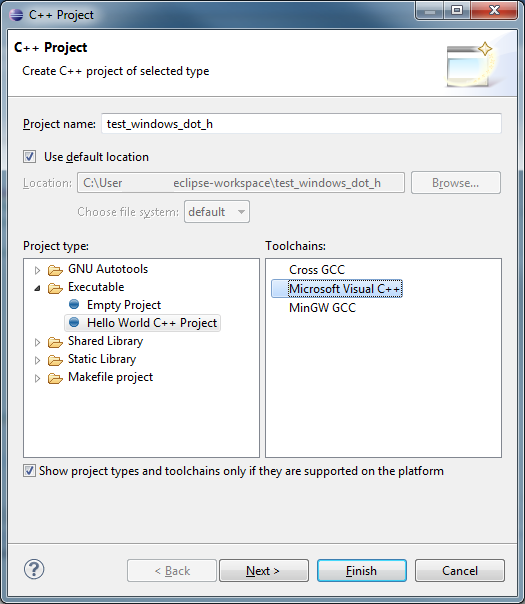
Task: Click the Project name input field
Action: (x=301, y=124)
